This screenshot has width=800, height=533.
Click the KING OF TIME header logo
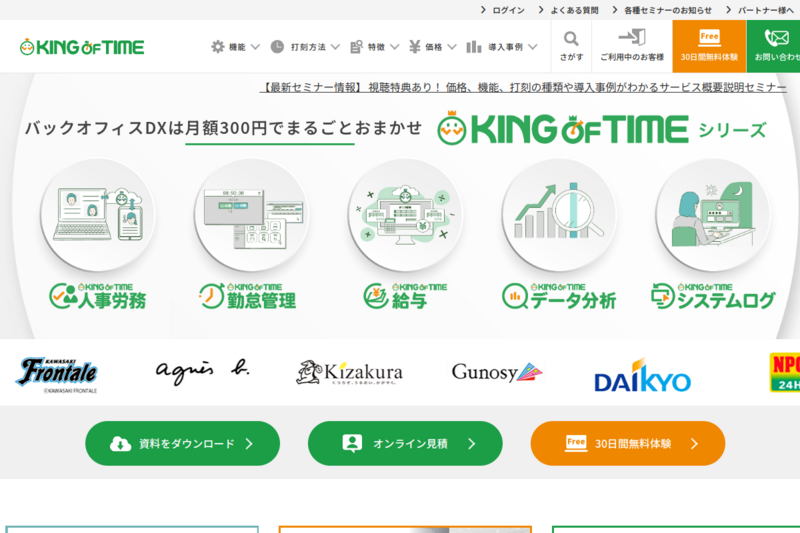click(x=82, y=47)
